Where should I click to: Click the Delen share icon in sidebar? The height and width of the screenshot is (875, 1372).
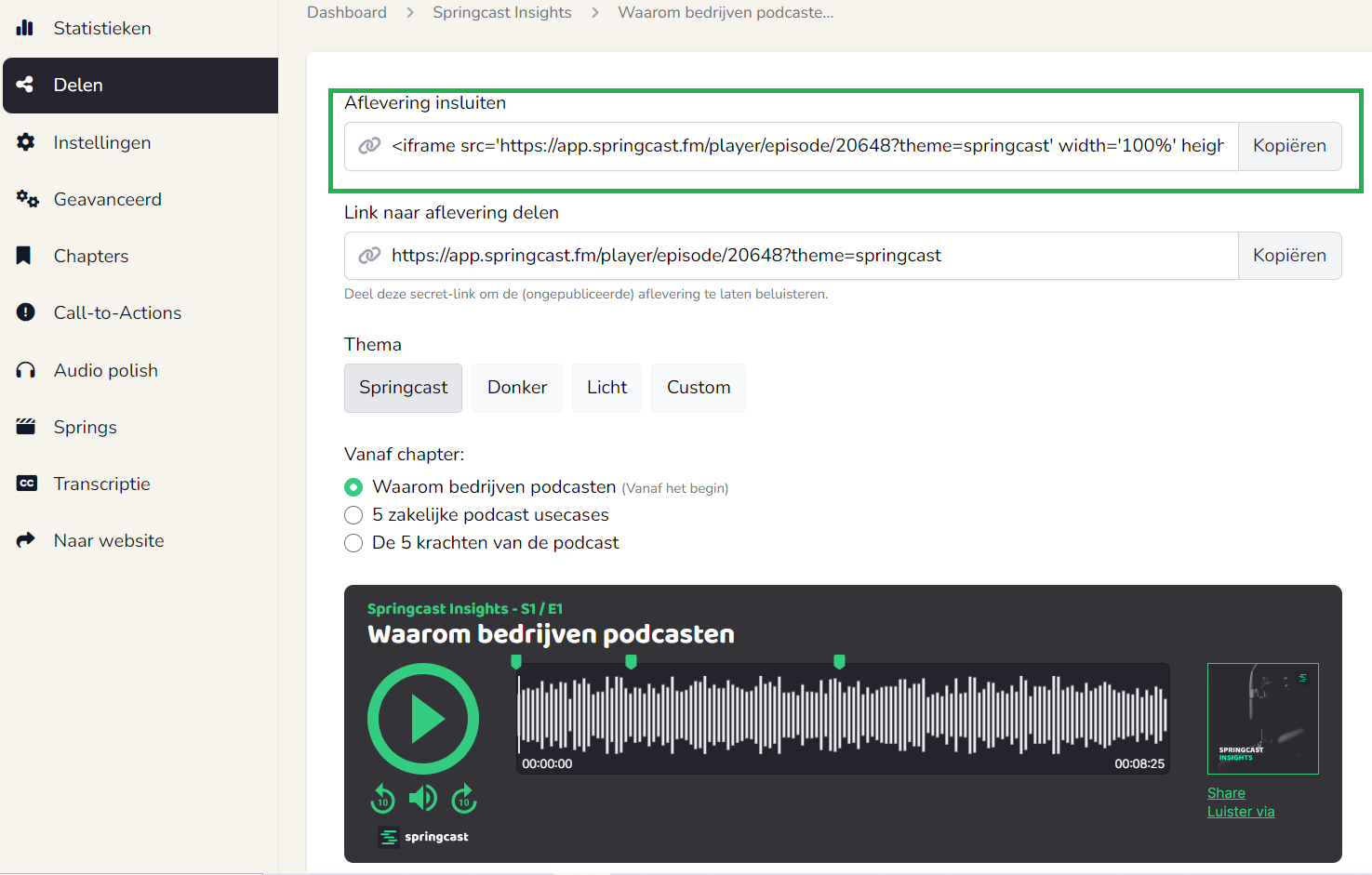tap(25, 85)
